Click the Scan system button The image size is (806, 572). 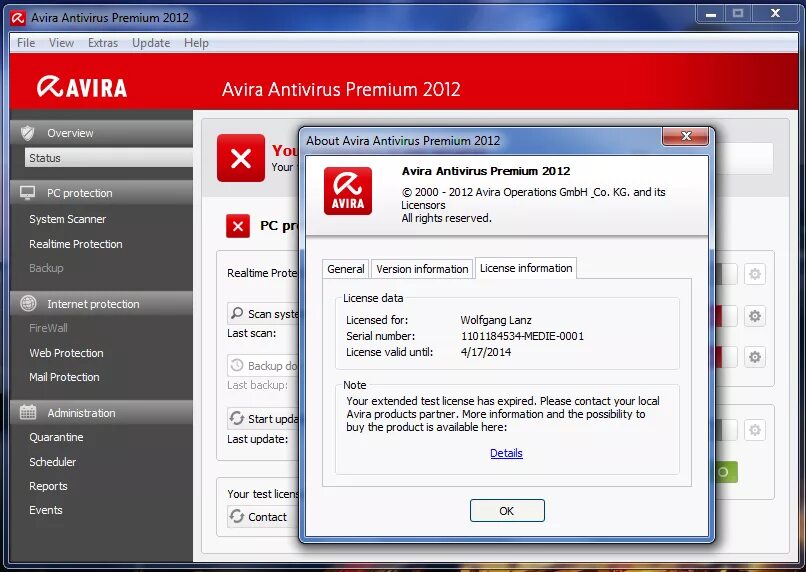[263, 313]
